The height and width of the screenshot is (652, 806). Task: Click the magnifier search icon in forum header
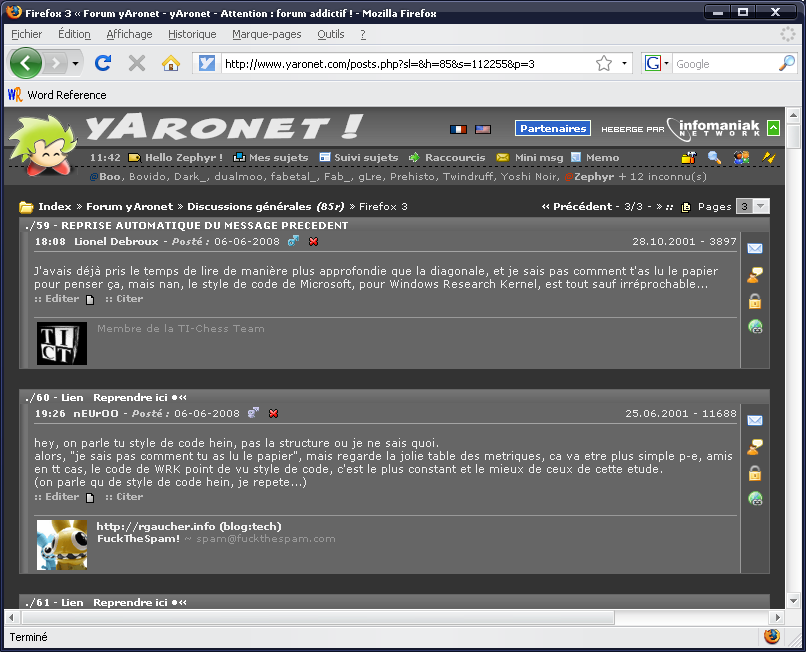pos(714,158)
